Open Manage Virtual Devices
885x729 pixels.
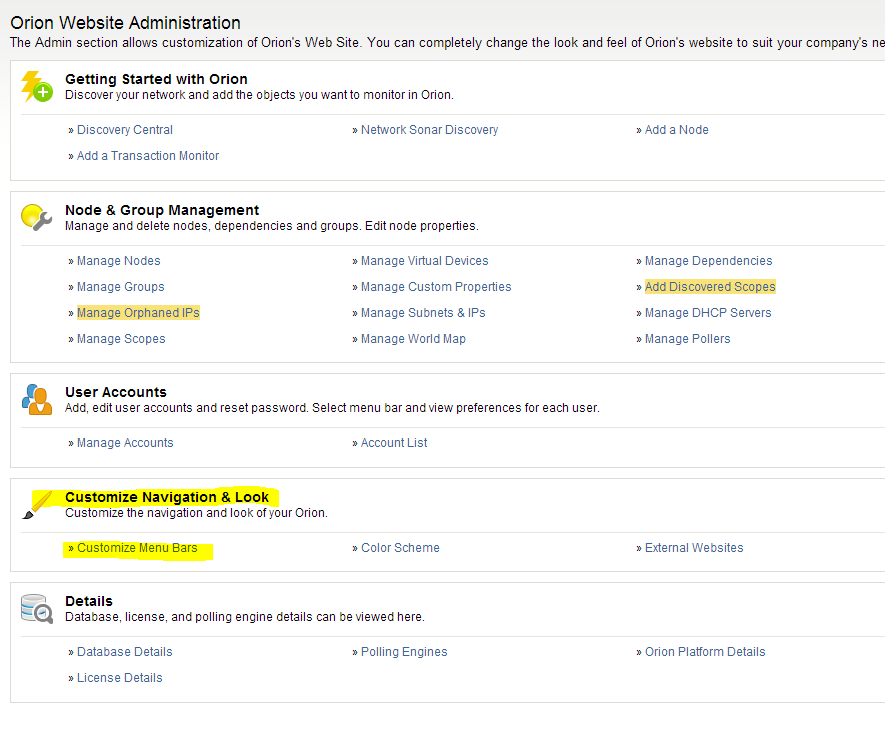click(424, 261)
